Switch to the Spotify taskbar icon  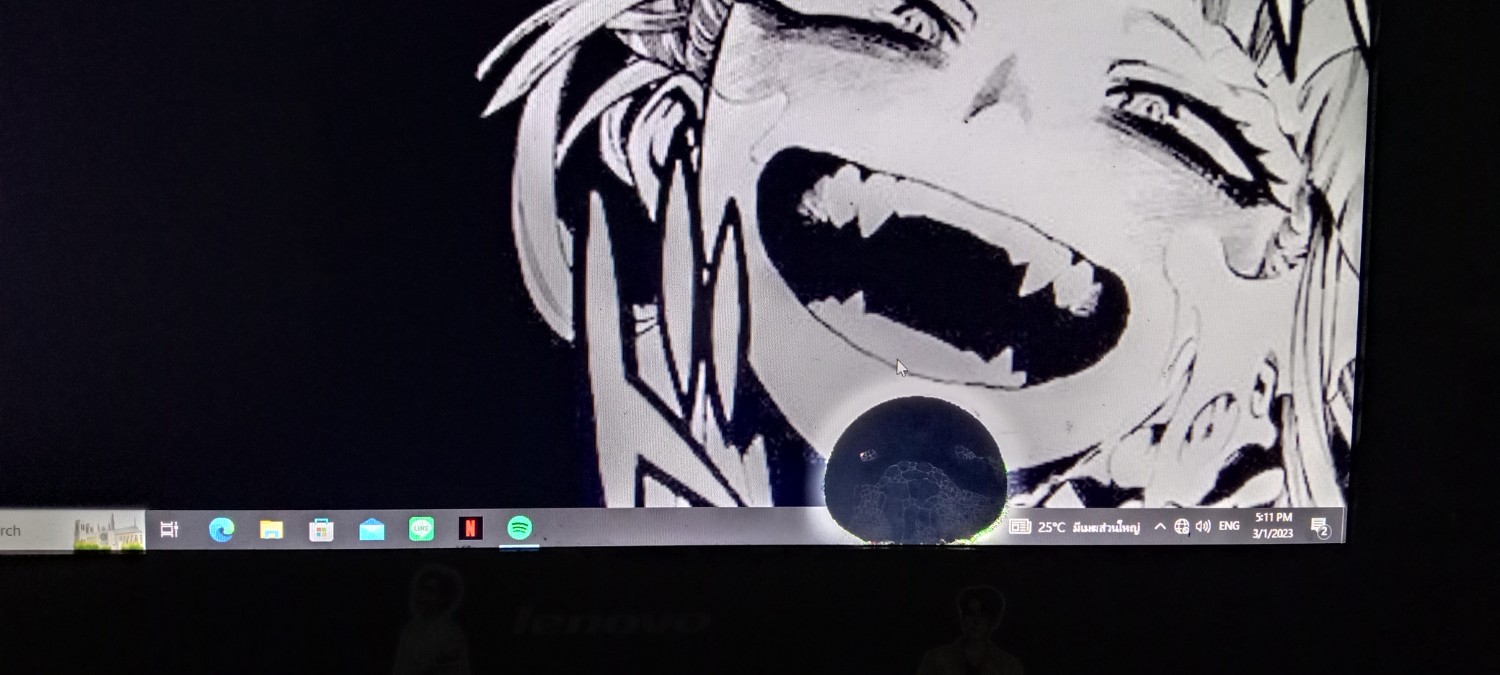[x=519, y=527]
